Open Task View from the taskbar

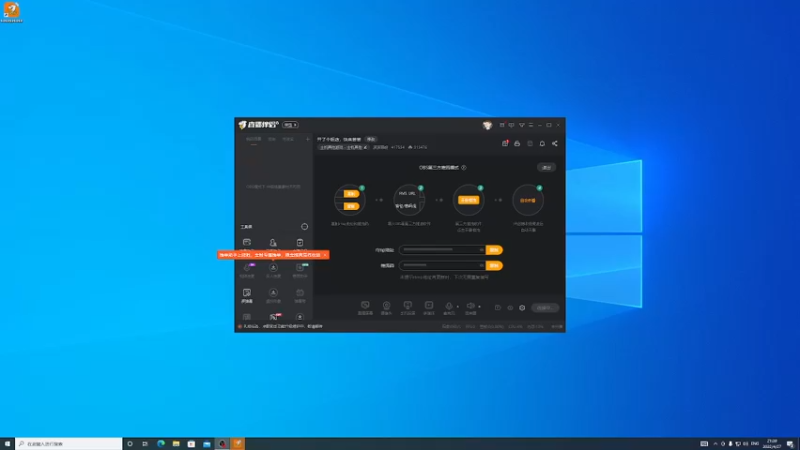[145, 444]
